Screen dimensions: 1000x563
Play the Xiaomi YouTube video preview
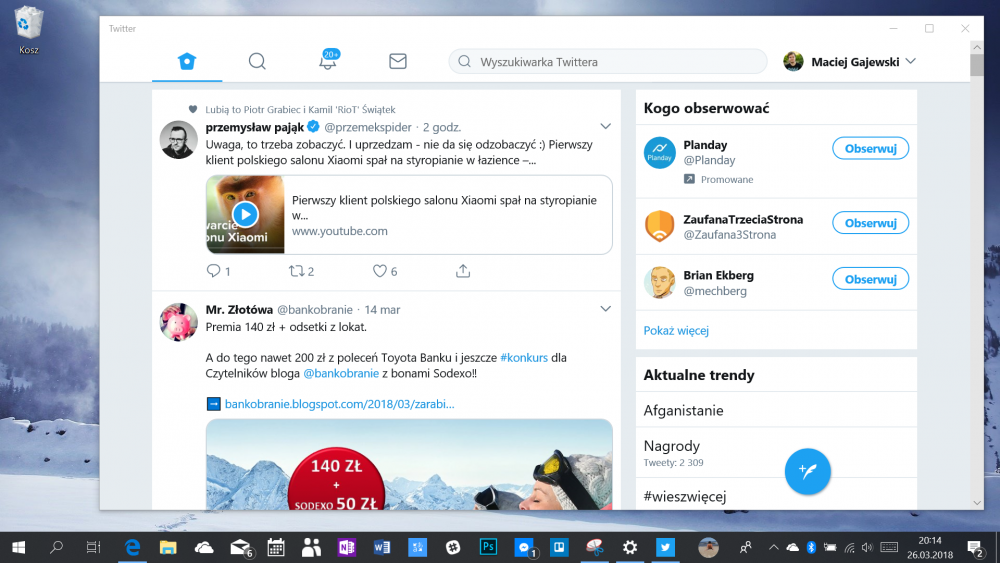pyautogui.click(x=246, y=214)
